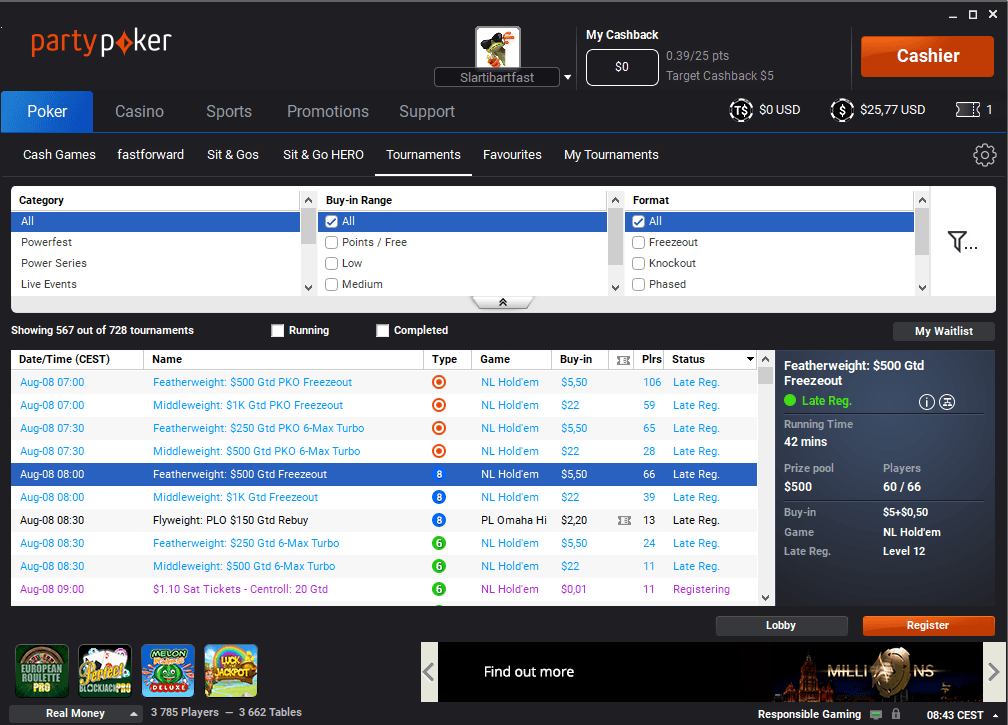Enable the Points / Free buy-in checkbox
The image size is (1008, 725).
[332, 243]
